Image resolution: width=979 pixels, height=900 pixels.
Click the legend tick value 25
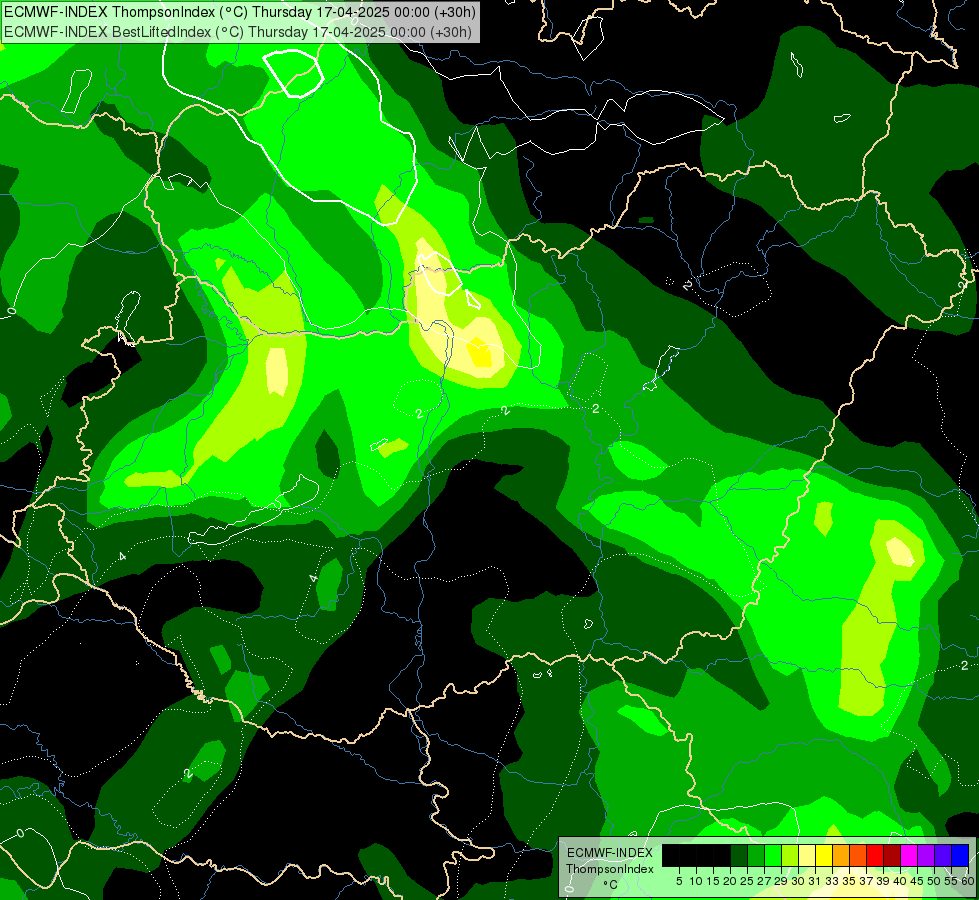pyautogui.click(x=747, y=881)
